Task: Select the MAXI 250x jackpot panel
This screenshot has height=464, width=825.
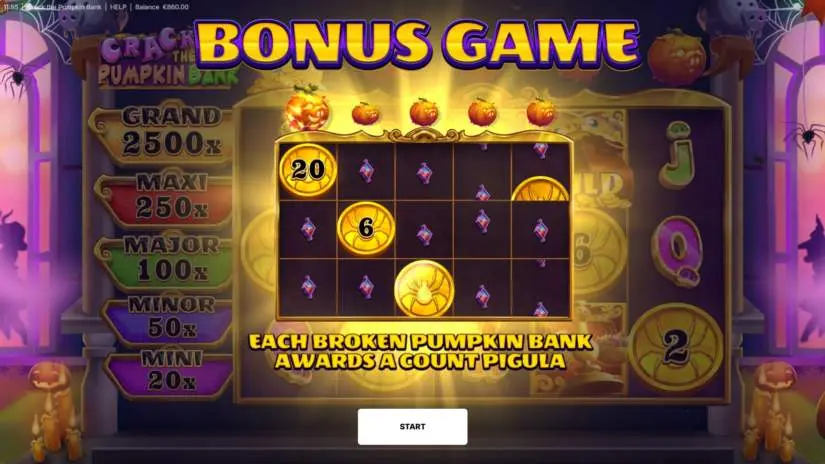Action: point(166,198)
